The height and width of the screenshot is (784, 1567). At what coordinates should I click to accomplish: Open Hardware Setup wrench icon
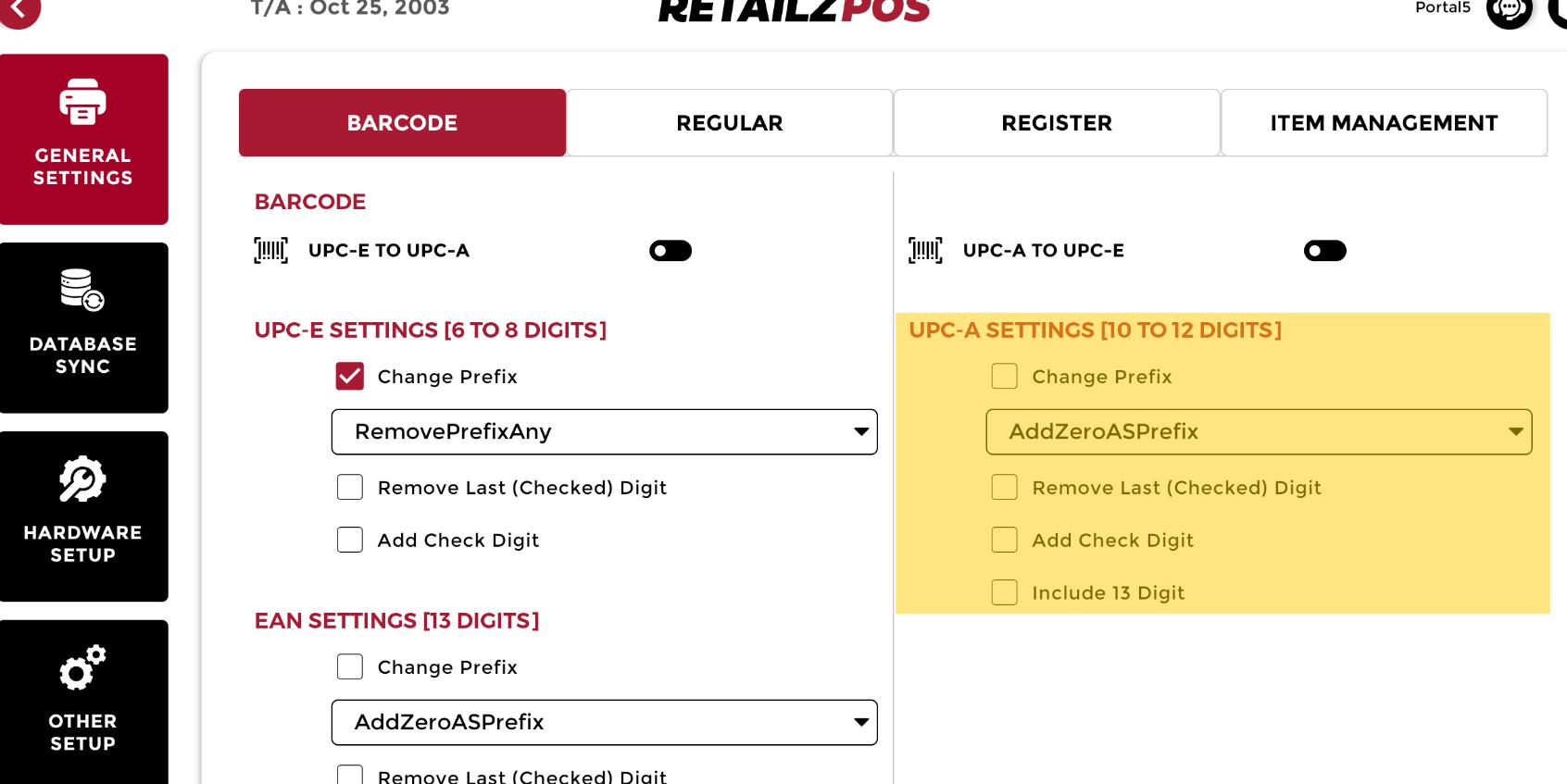(82, 479)
